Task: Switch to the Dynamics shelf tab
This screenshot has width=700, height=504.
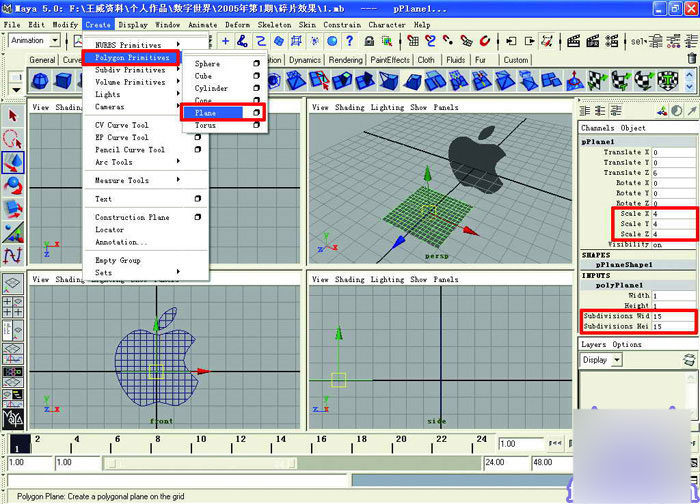Action: pos(305,60)
